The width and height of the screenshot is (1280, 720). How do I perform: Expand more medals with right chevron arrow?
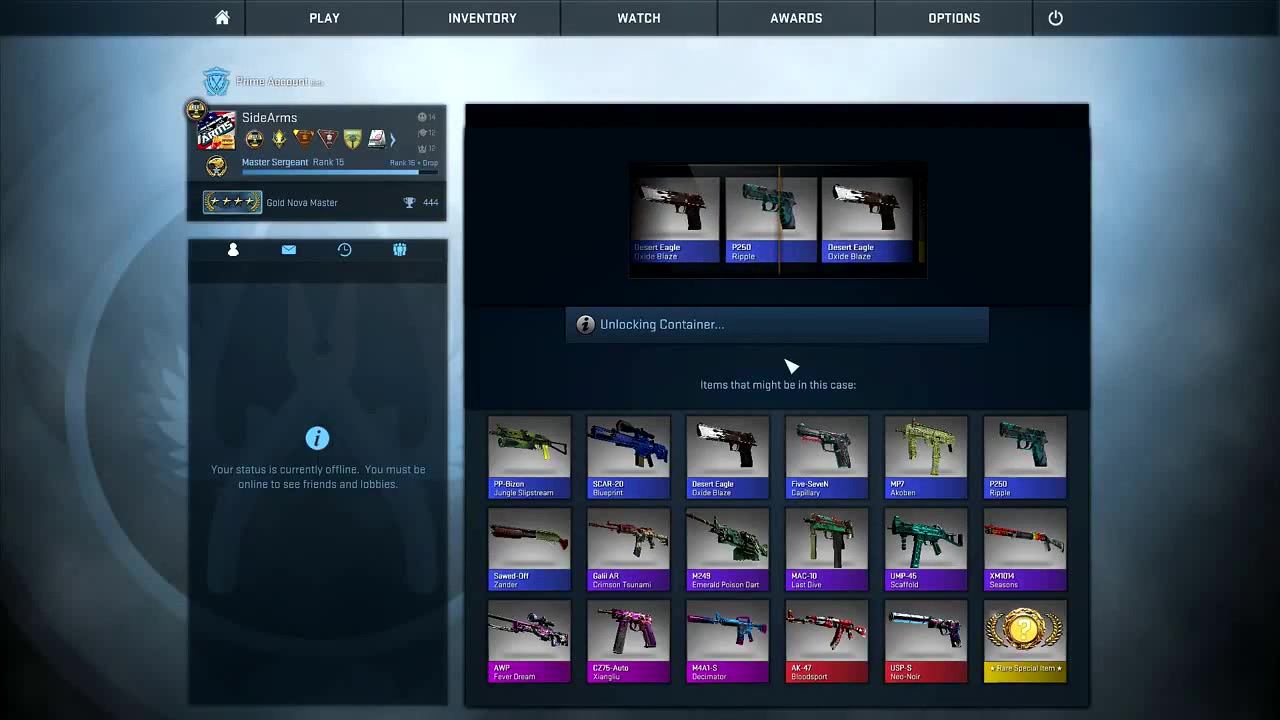[393, 140]
